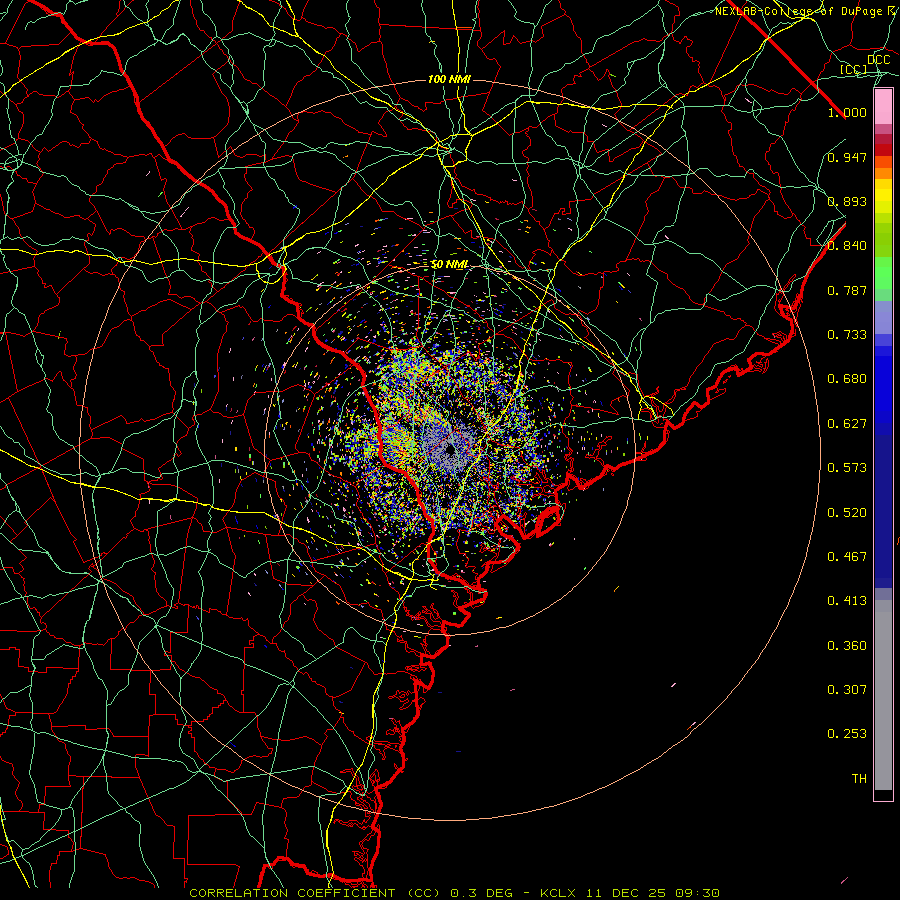Image resolution: width=900 pixels, height=900 pixels.
Task: Click the DCC product label
Action: coord(878,60)
